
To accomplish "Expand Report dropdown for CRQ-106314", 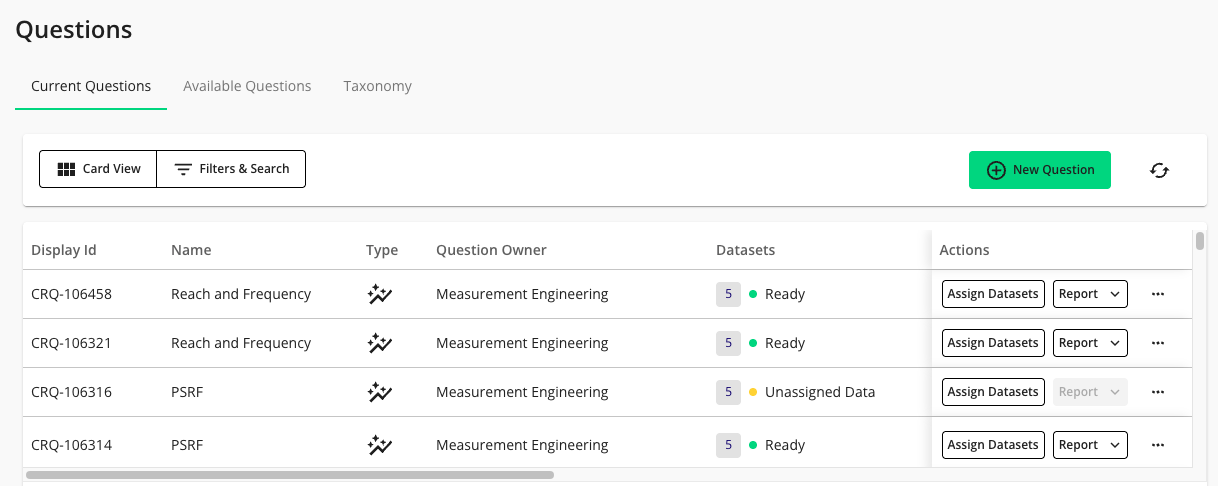I will [1090, 445].
